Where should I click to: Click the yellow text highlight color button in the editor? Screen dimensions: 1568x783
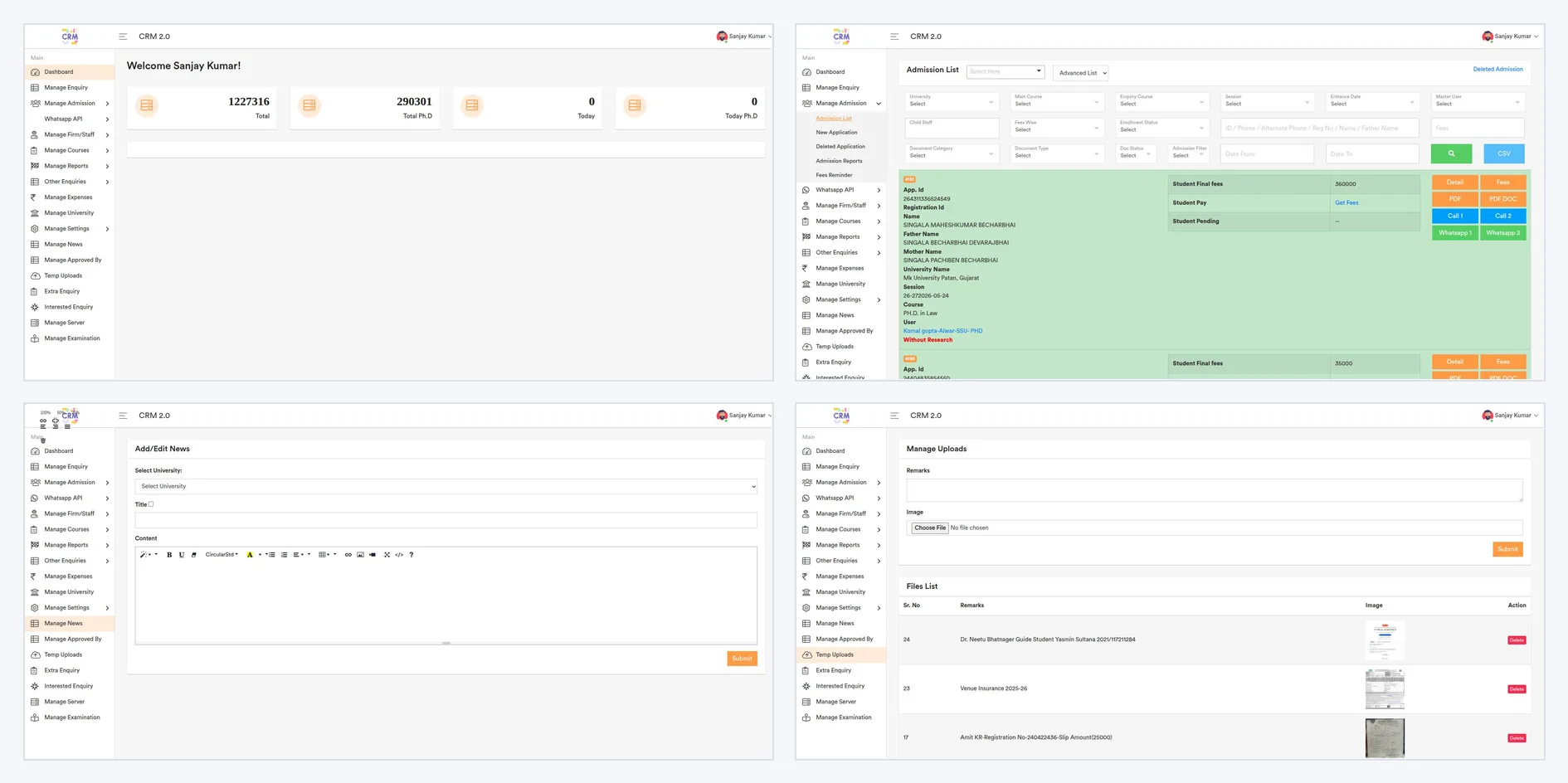click(x=250, y=555)
